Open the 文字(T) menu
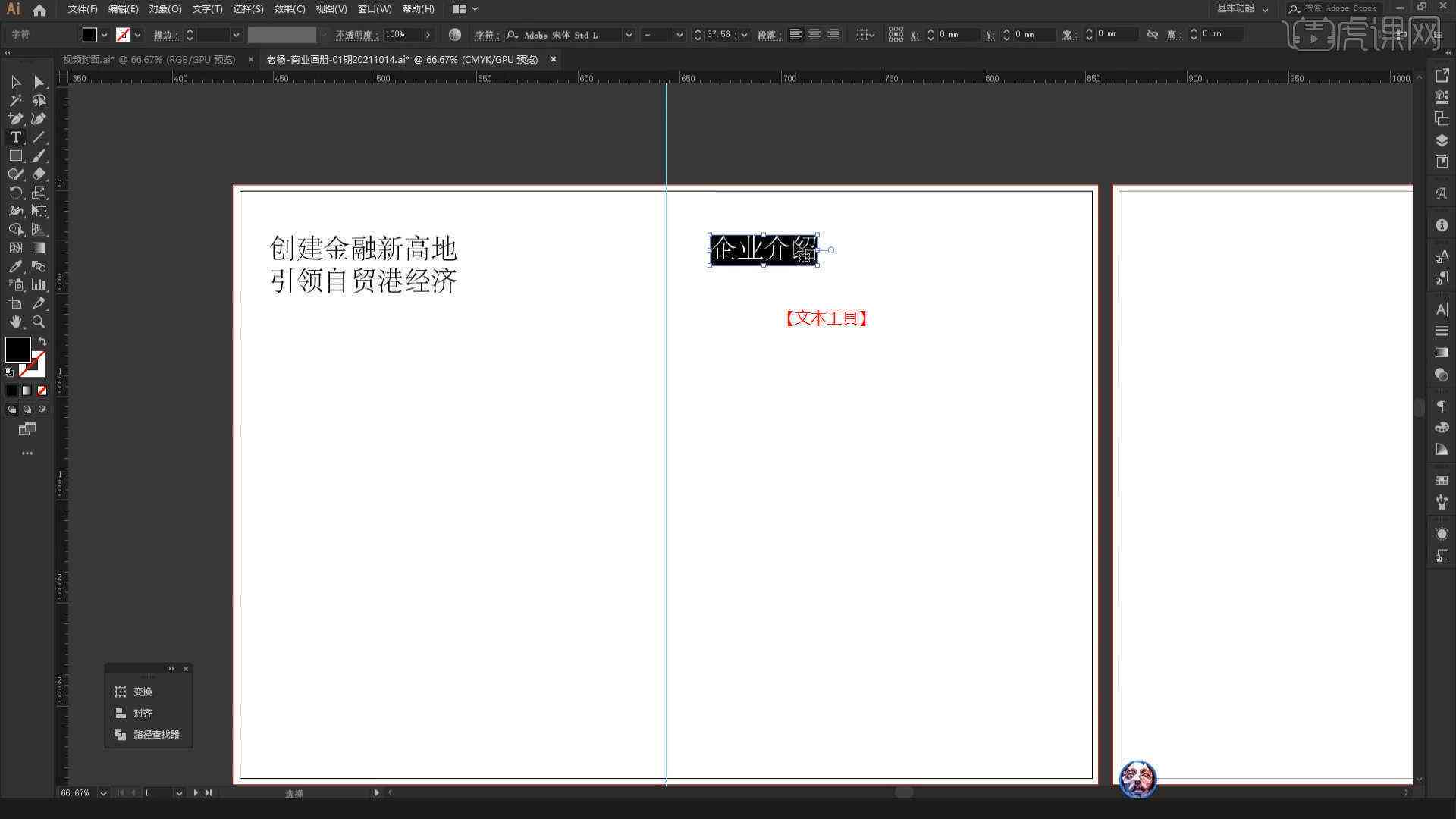 pyautogui.click(x=207, y=9)
